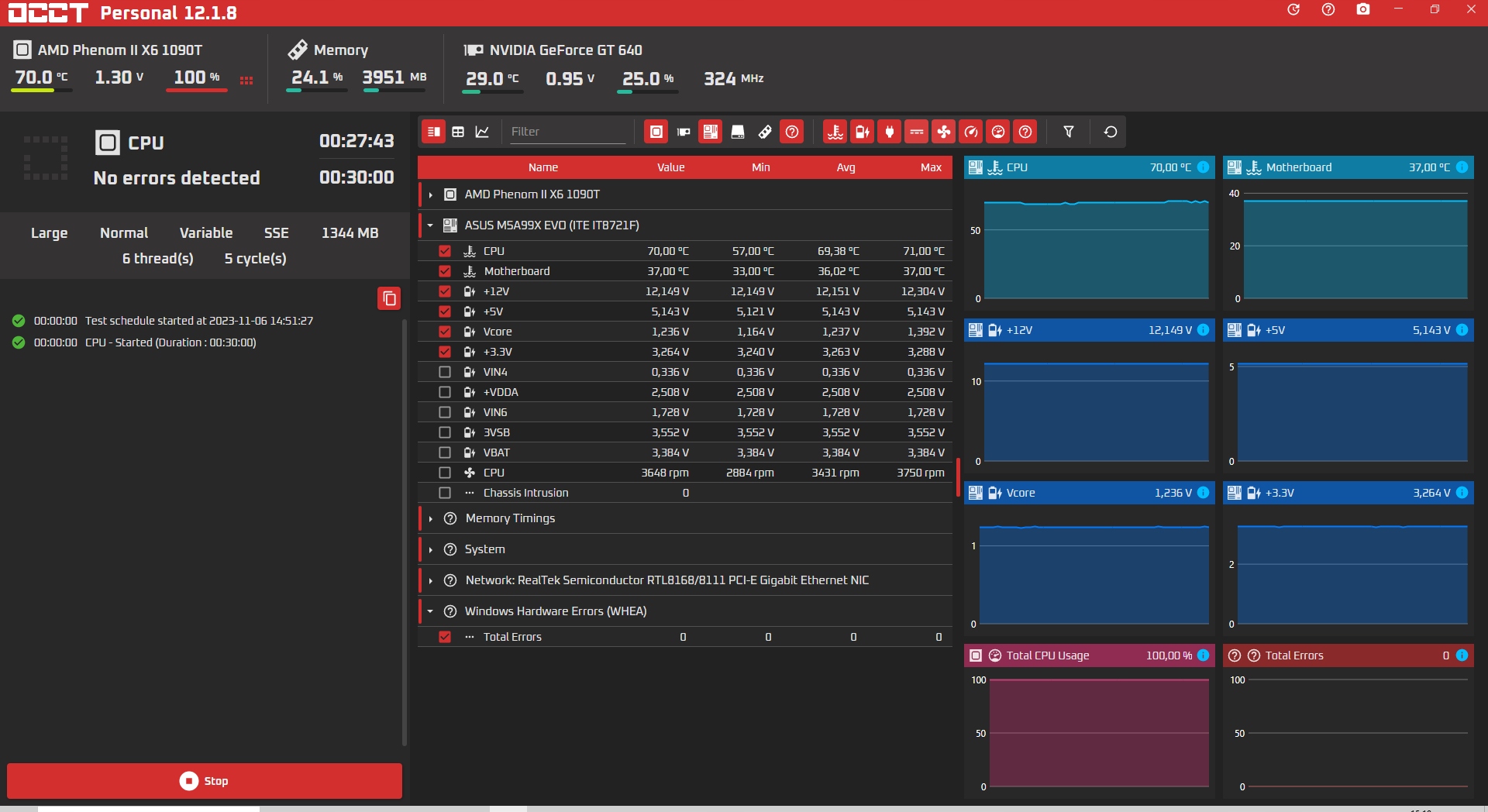Expand the AMD Phenom II X6 1090T group
Image resolution: width=1488 pixels, height=812 pixels.
pos(431,194)
